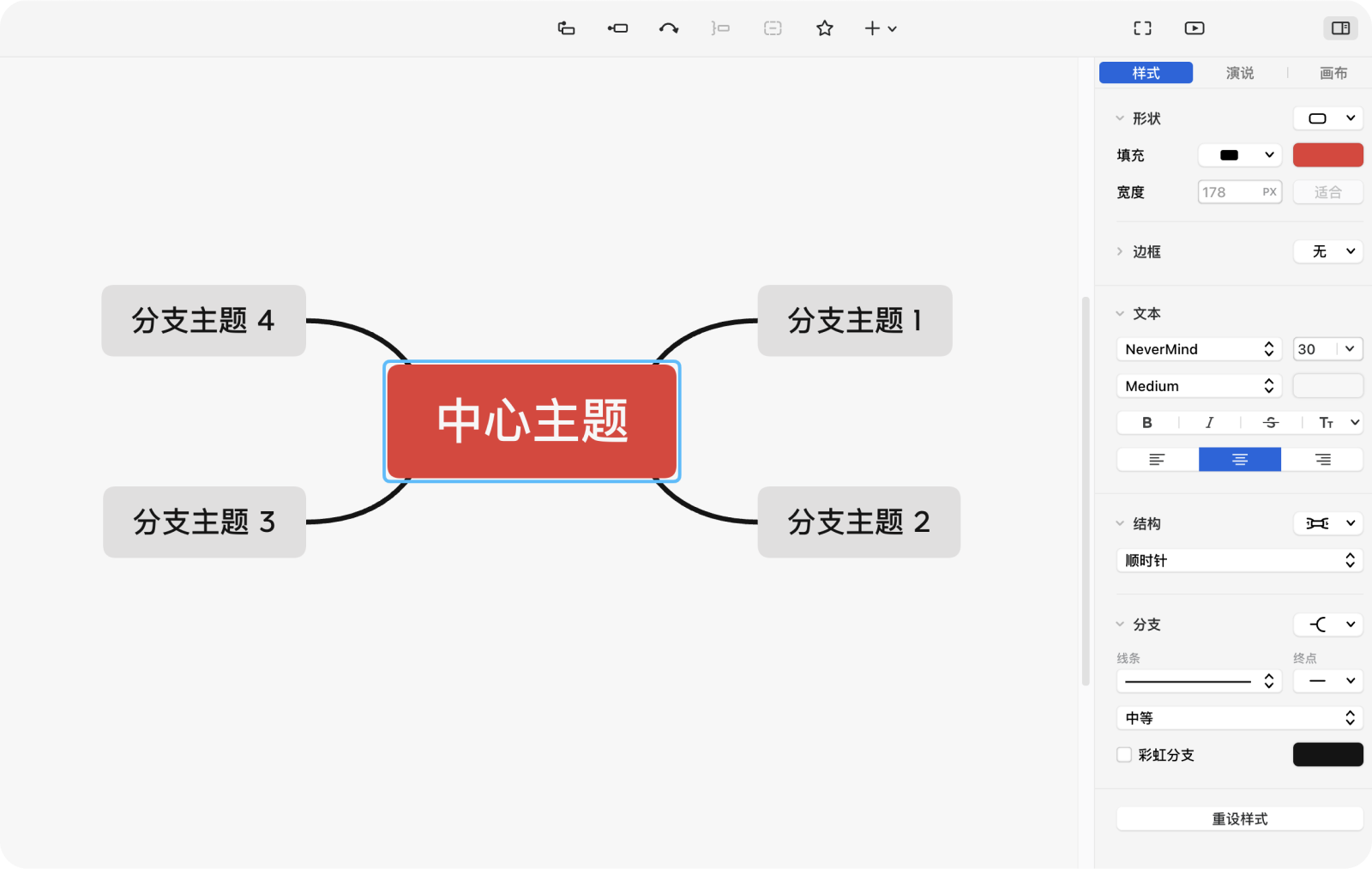Switch to the 画布 tab
1372x869 pixels.
pos(1333,73)
